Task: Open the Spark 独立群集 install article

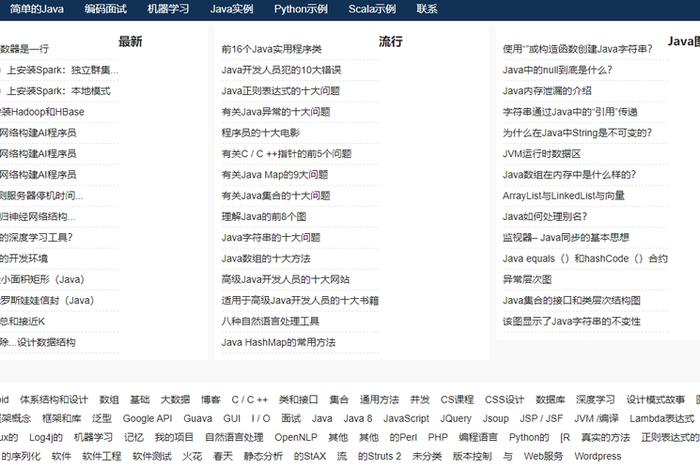Action: pos(59,70)
